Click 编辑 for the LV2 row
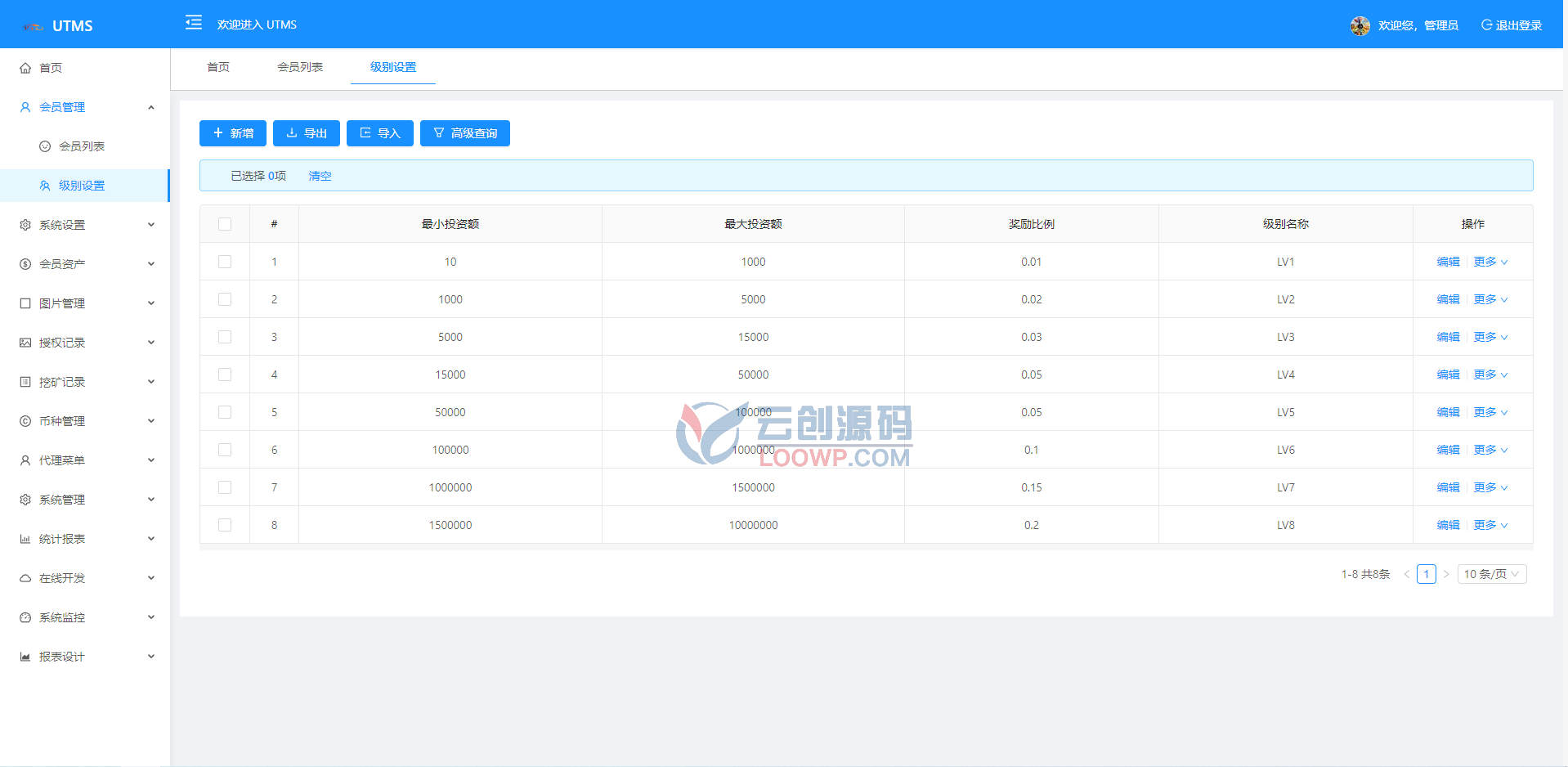Viewport: 1568px width, 767px height. [x=1448, y=299]
